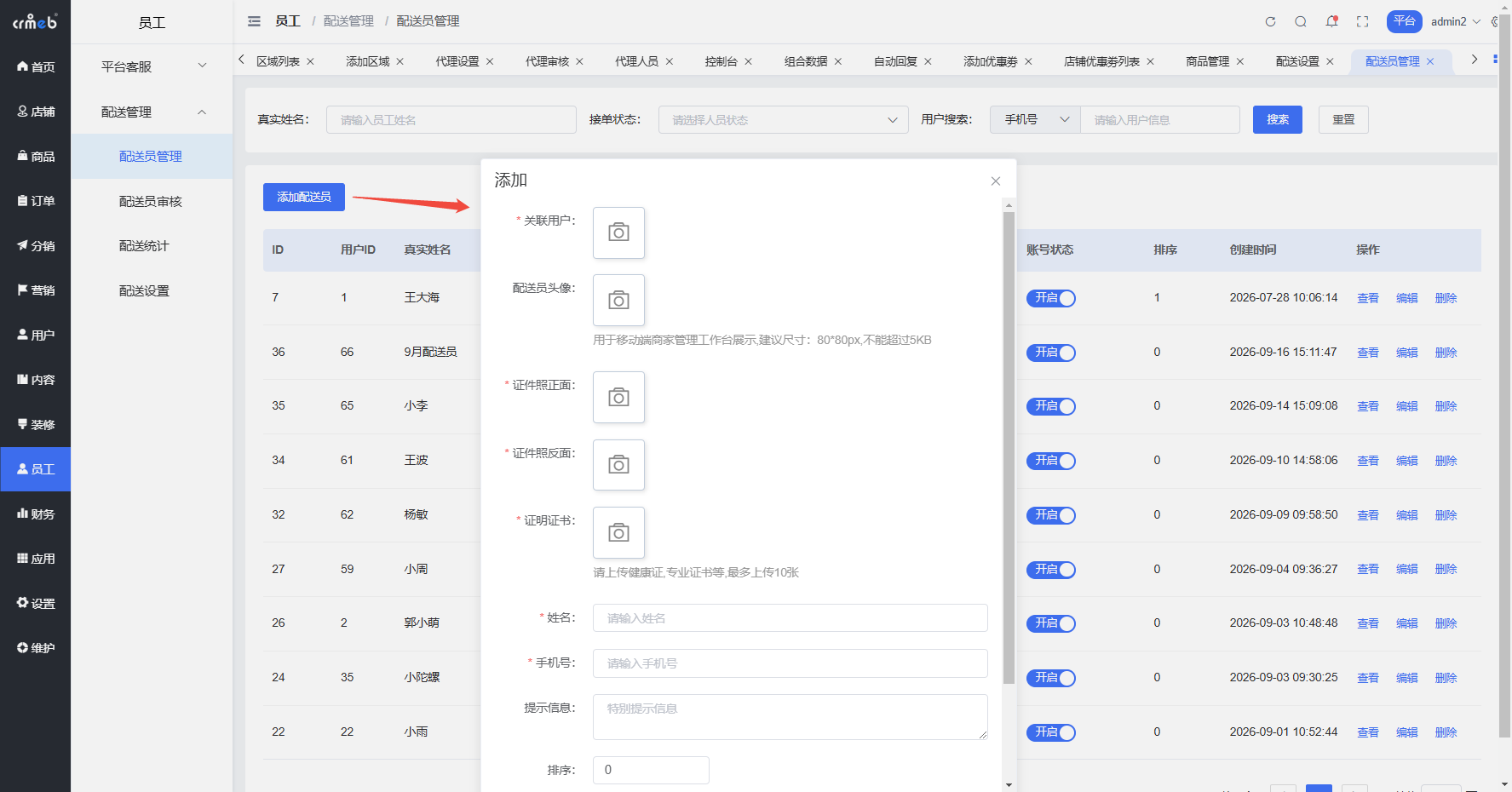Click the 用户搜索 text input

[1160, 120]
